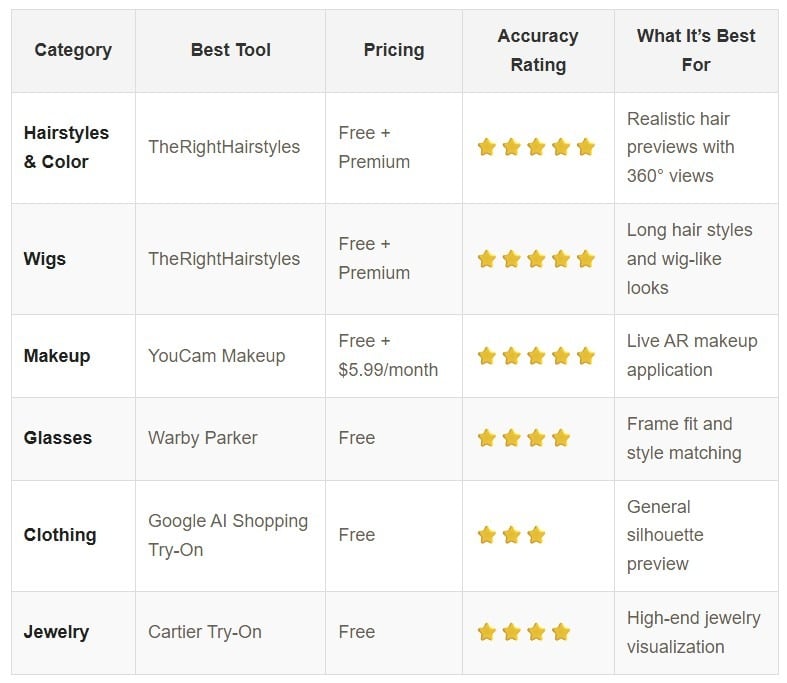Click the Accuracy Rating column header

click(538, 50)
